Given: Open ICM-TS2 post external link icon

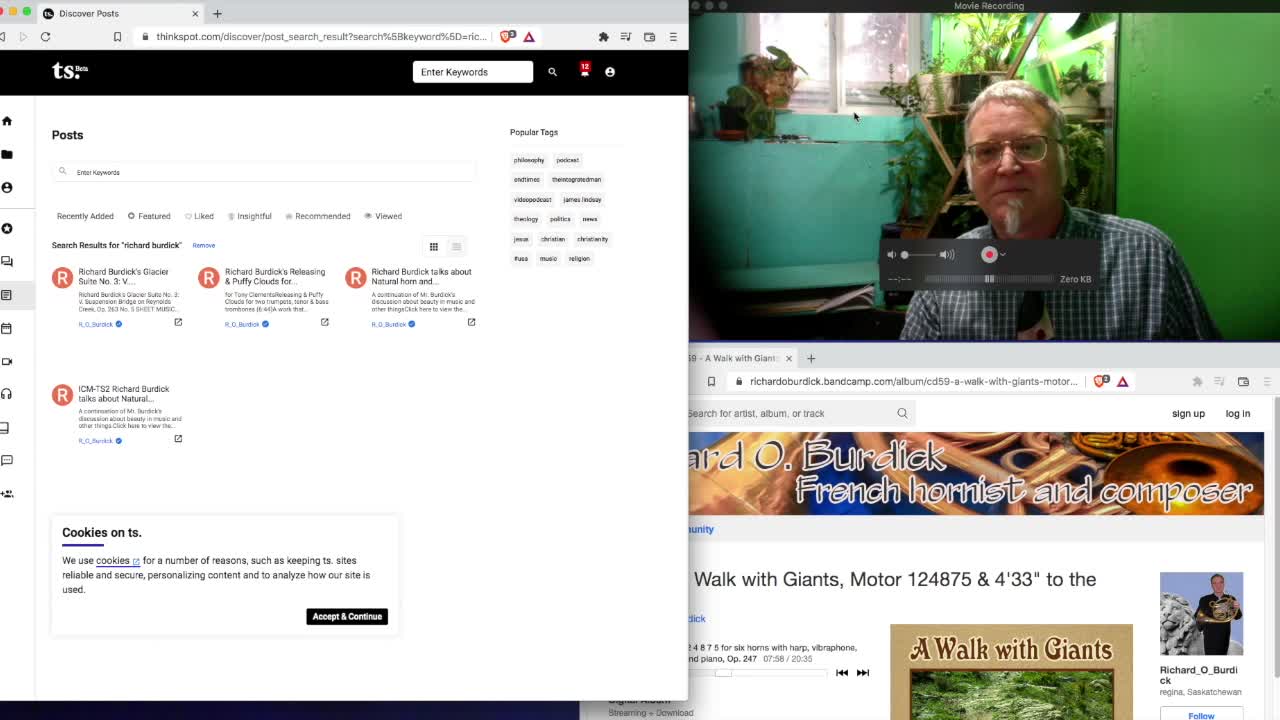Looking at the screenshot, I should point(178,439).
